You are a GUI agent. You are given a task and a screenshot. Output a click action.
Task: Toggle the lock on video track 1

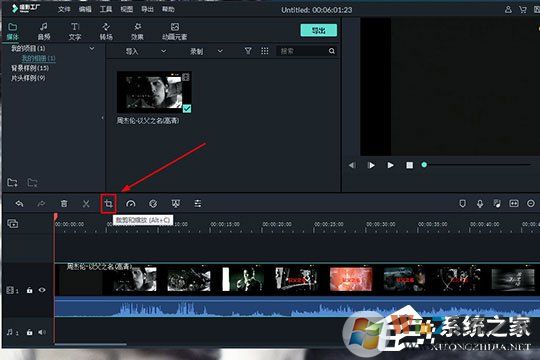[30, 290]
